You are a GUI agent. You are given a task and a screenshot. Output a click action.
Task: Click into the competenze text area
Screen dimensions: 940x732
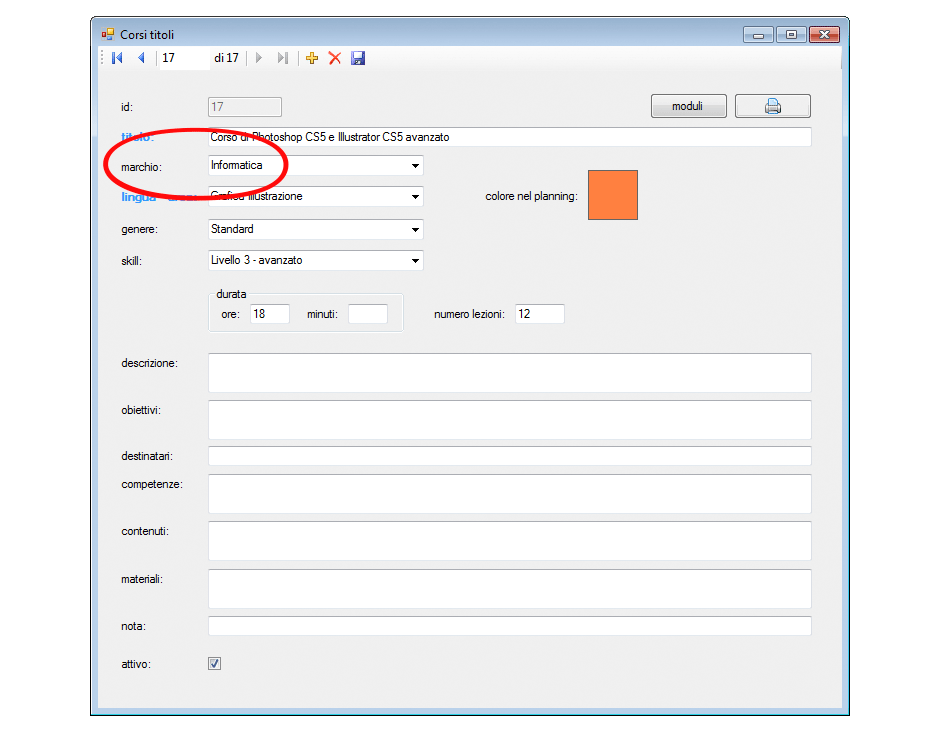[510, 494]
